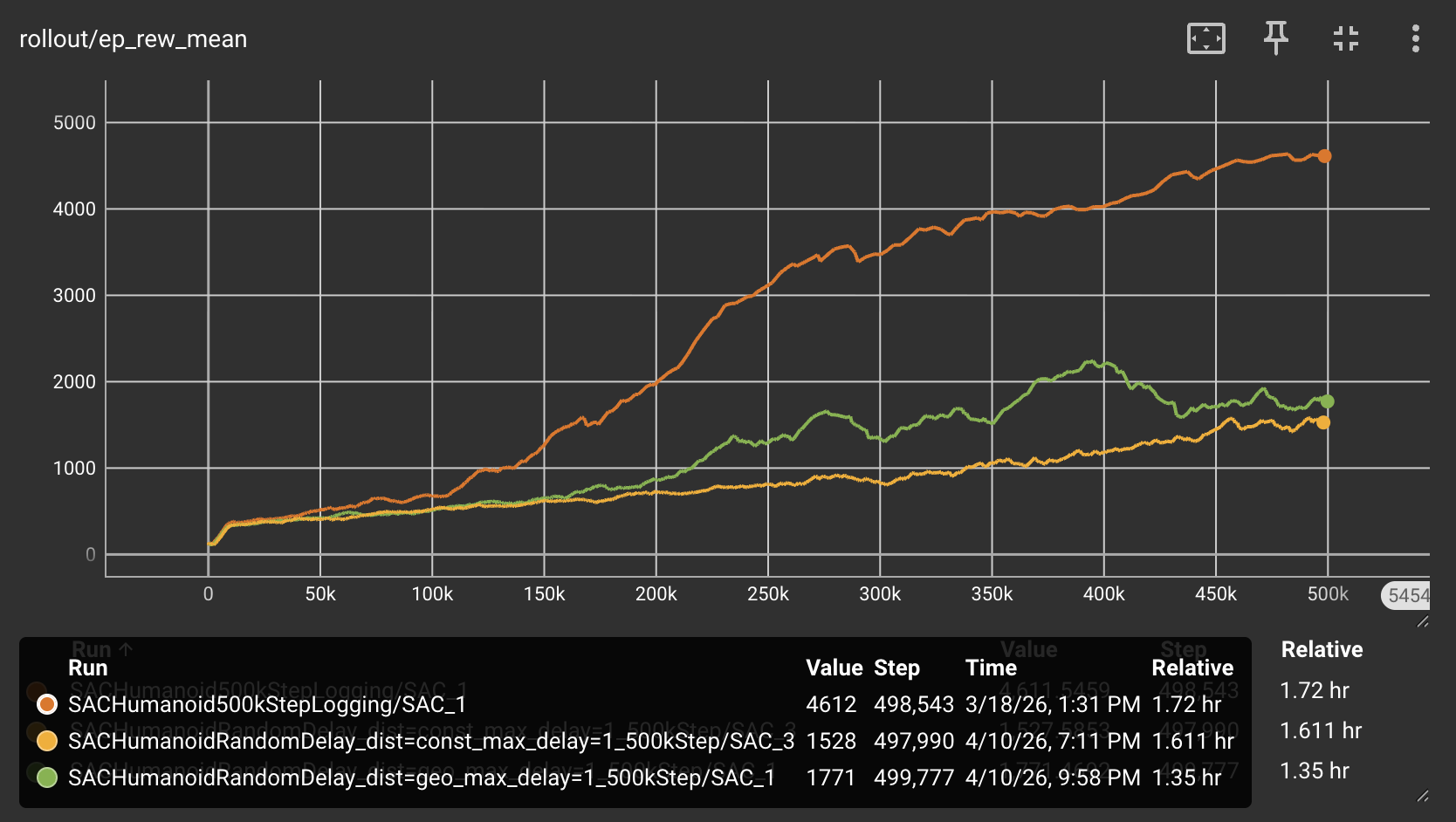The image size is (1456, 822).
Task: Click step 498,543
Action: [914, 704]
